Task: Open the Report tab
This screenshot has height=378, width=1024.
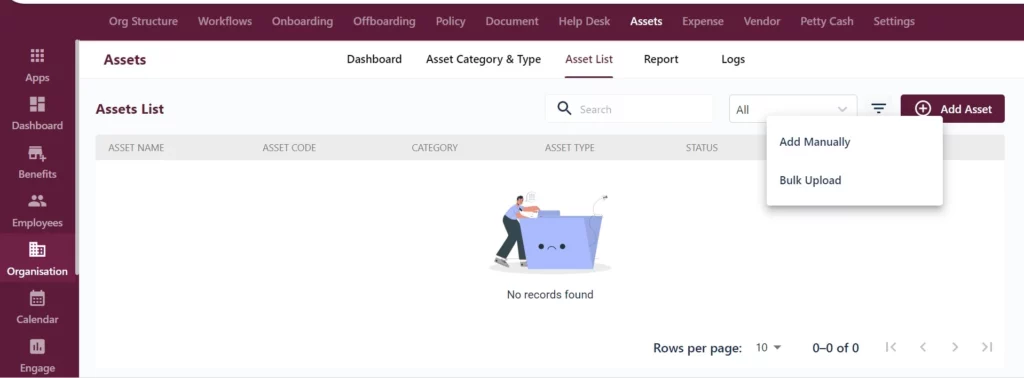Action: click(661, 59)
